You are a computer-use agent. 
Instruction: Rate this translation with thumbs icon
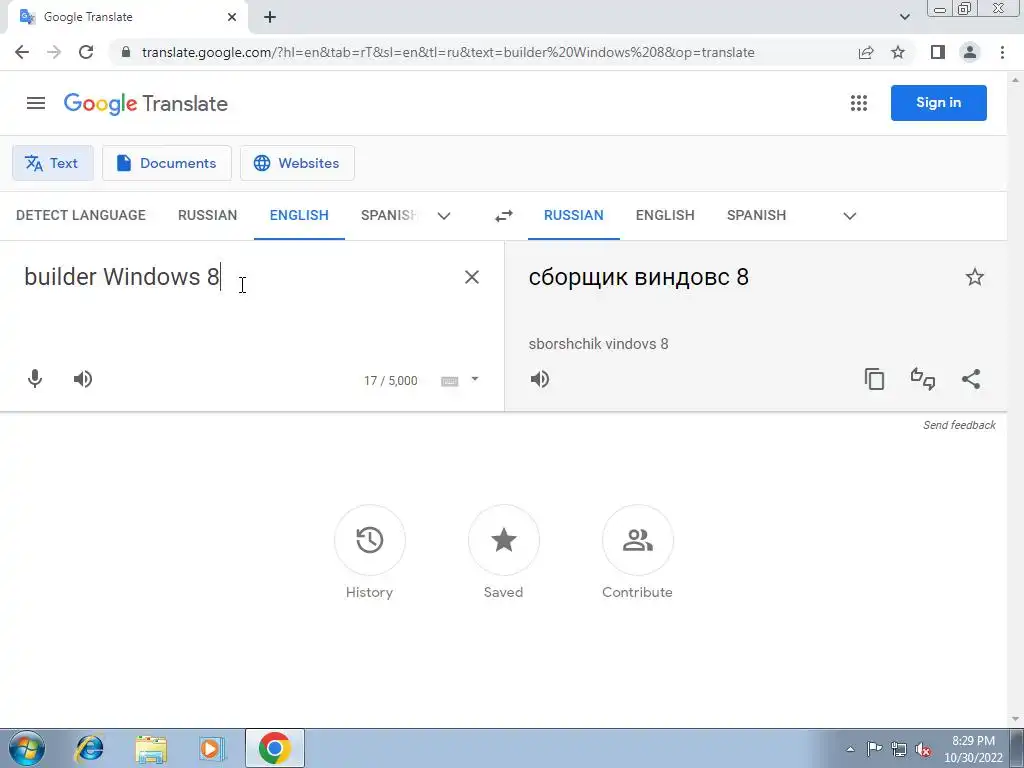coord(923,379)
